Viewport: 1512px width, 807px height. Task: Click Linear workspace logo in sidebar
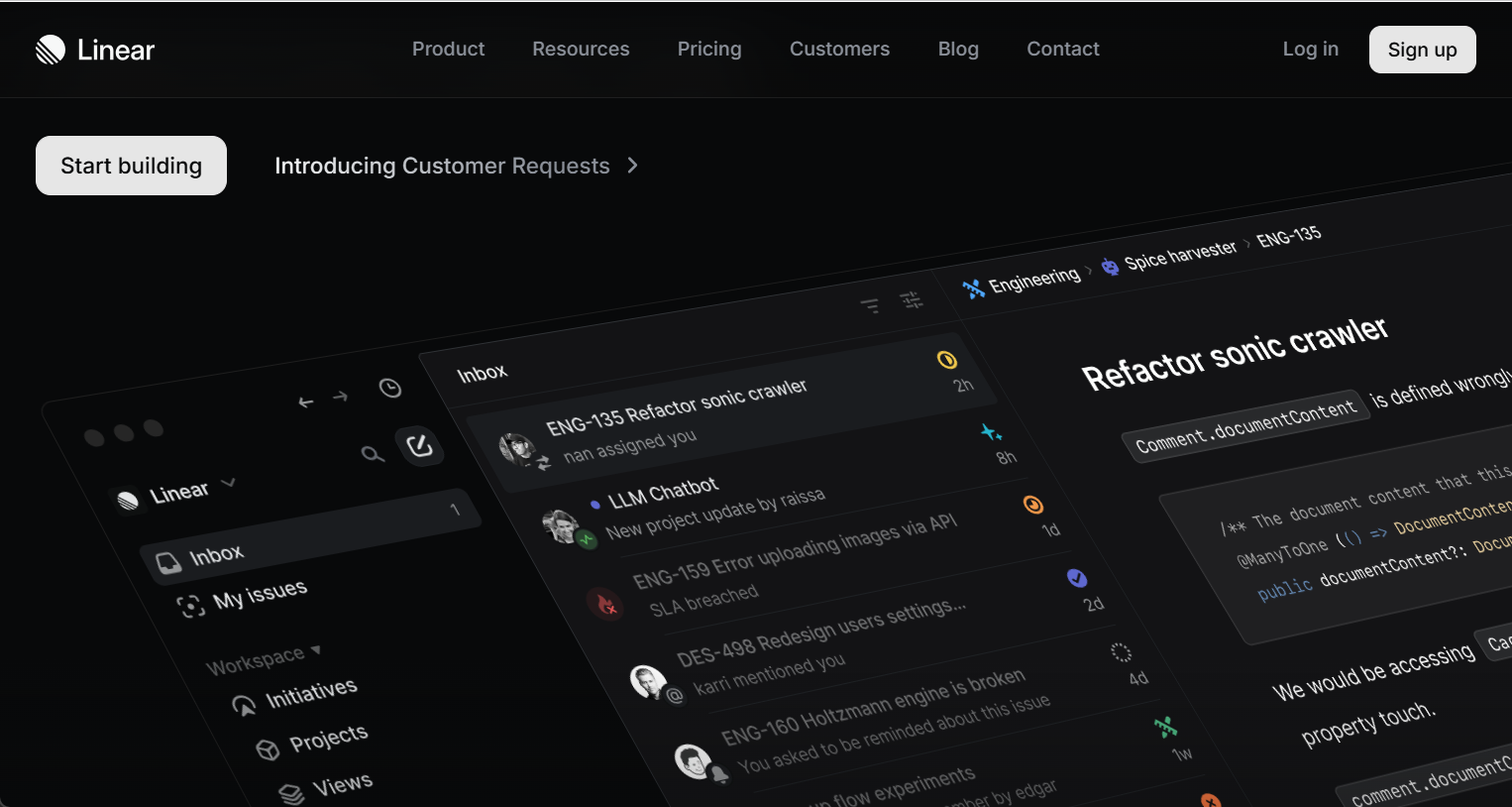pos(128,501)
